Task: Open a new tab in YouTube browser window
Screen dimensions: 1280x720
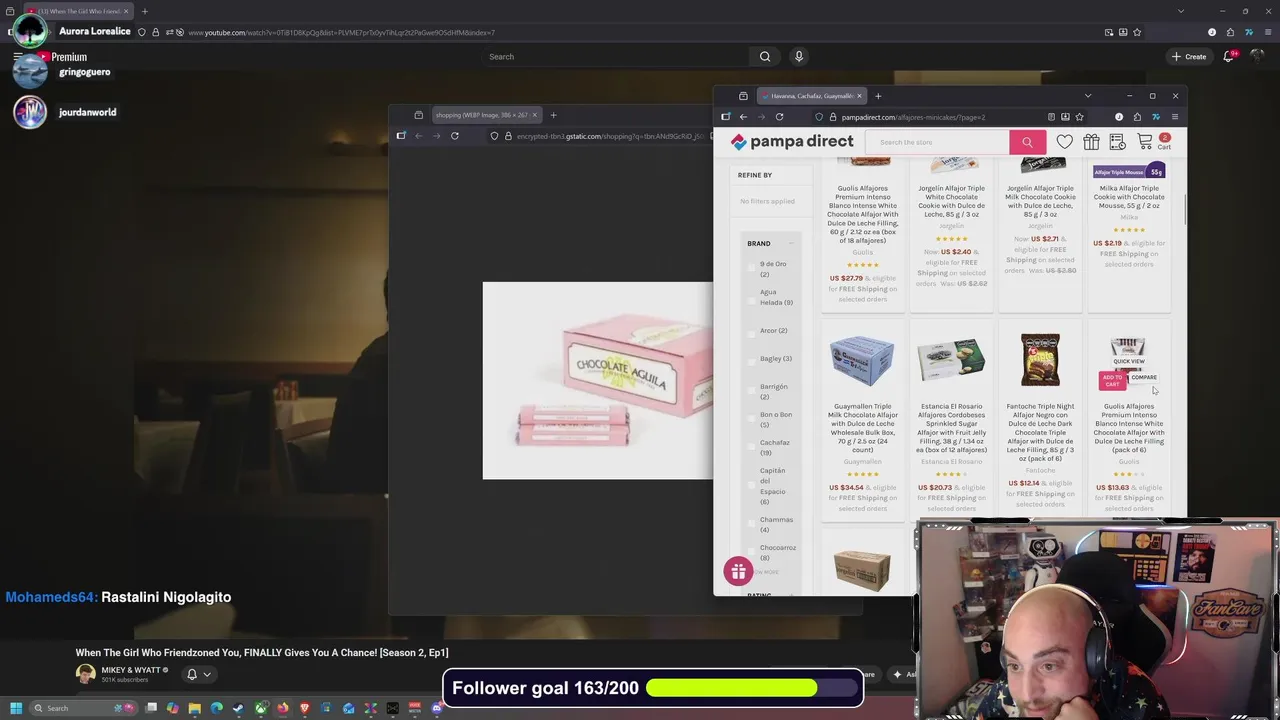Action: pyautogui.click(x=144, y=11)
